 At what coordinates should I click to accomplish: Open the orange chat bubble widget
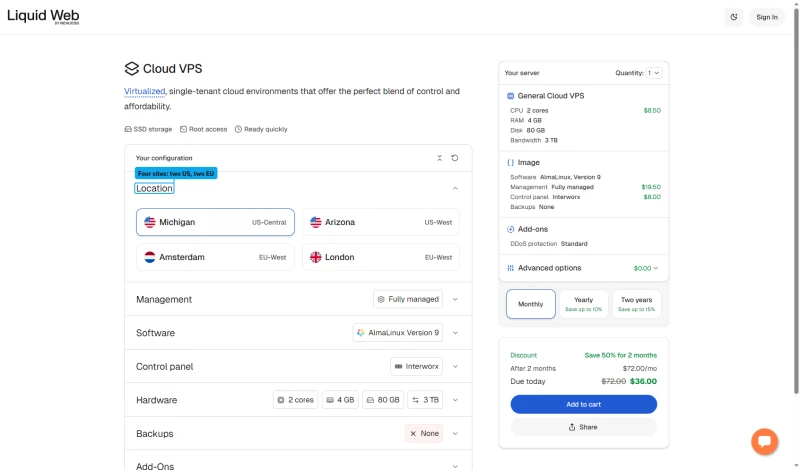pyautogui.click(x=764, y=441)
